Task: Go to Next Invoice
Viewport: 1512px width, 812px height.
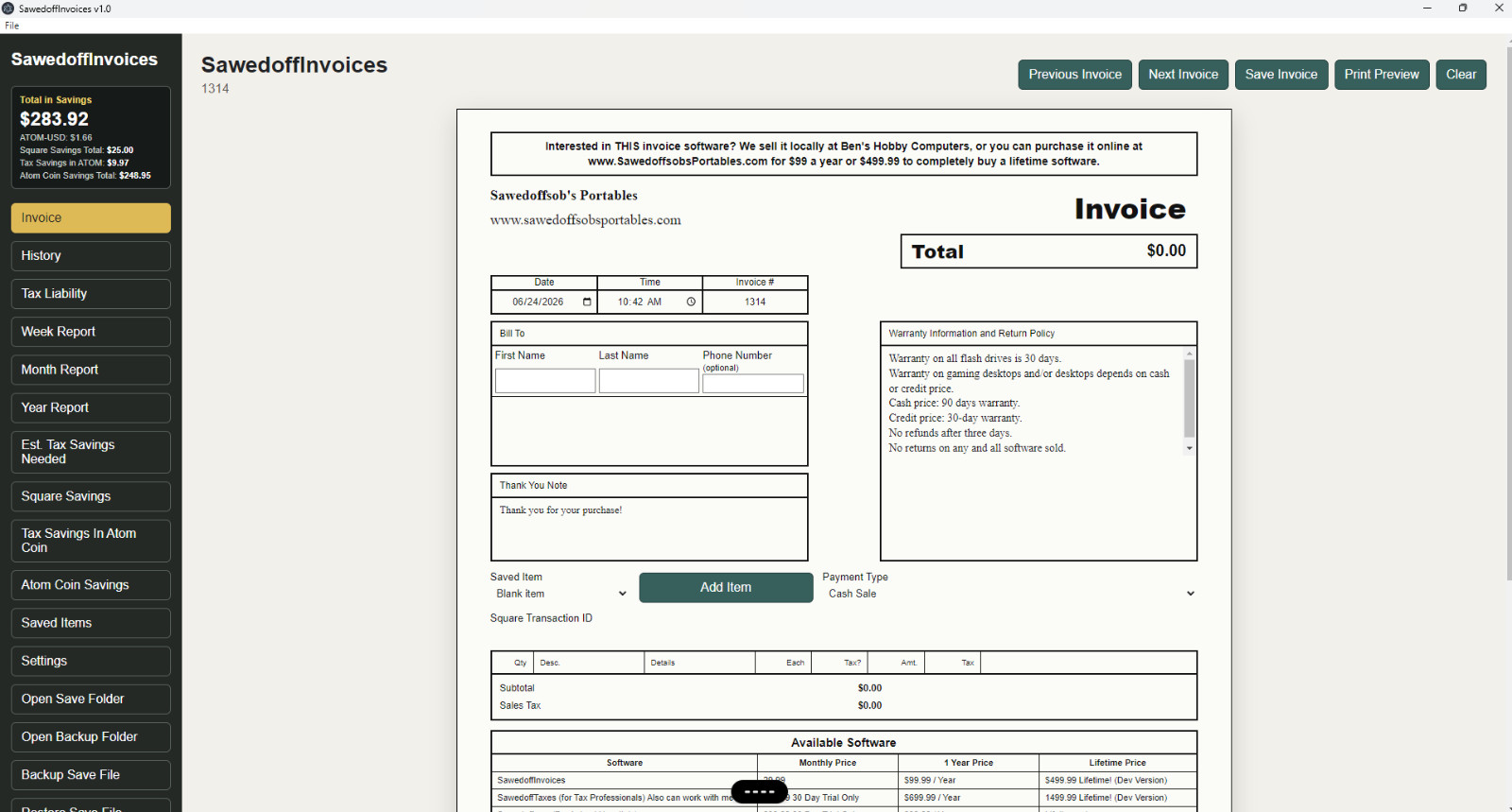Action: [1183, 75]
